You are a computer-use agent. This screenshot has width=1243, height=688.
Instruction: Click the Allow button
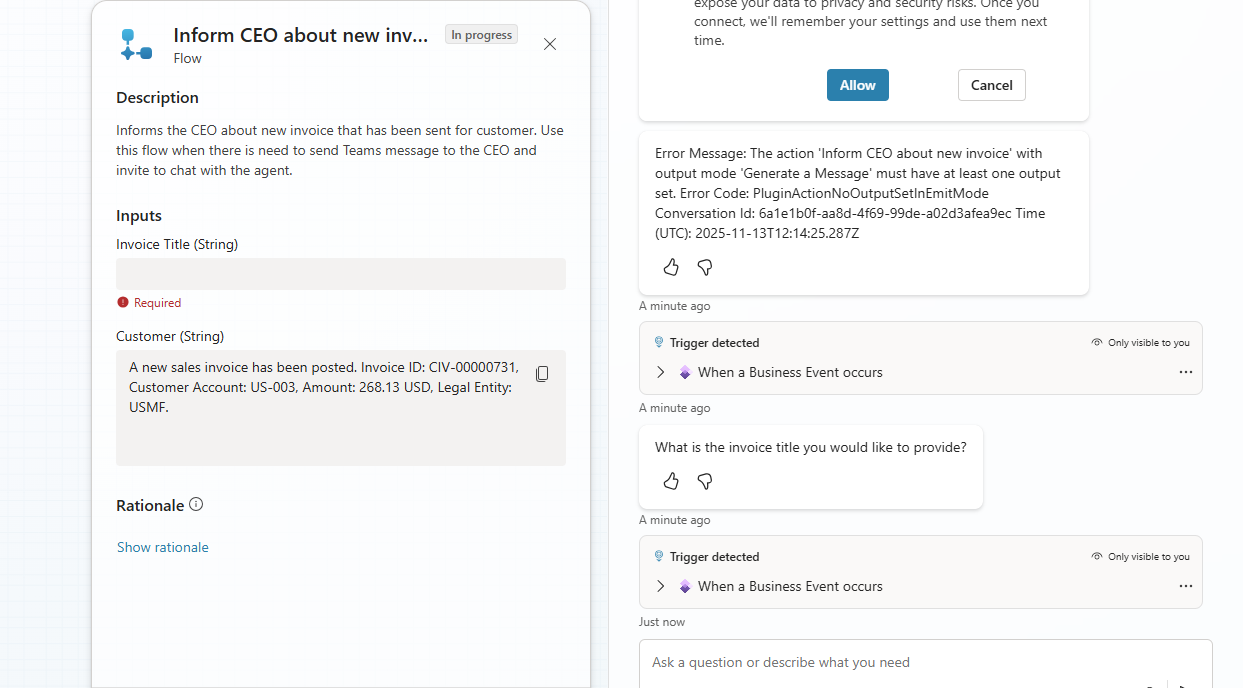[x=858, y=85]
